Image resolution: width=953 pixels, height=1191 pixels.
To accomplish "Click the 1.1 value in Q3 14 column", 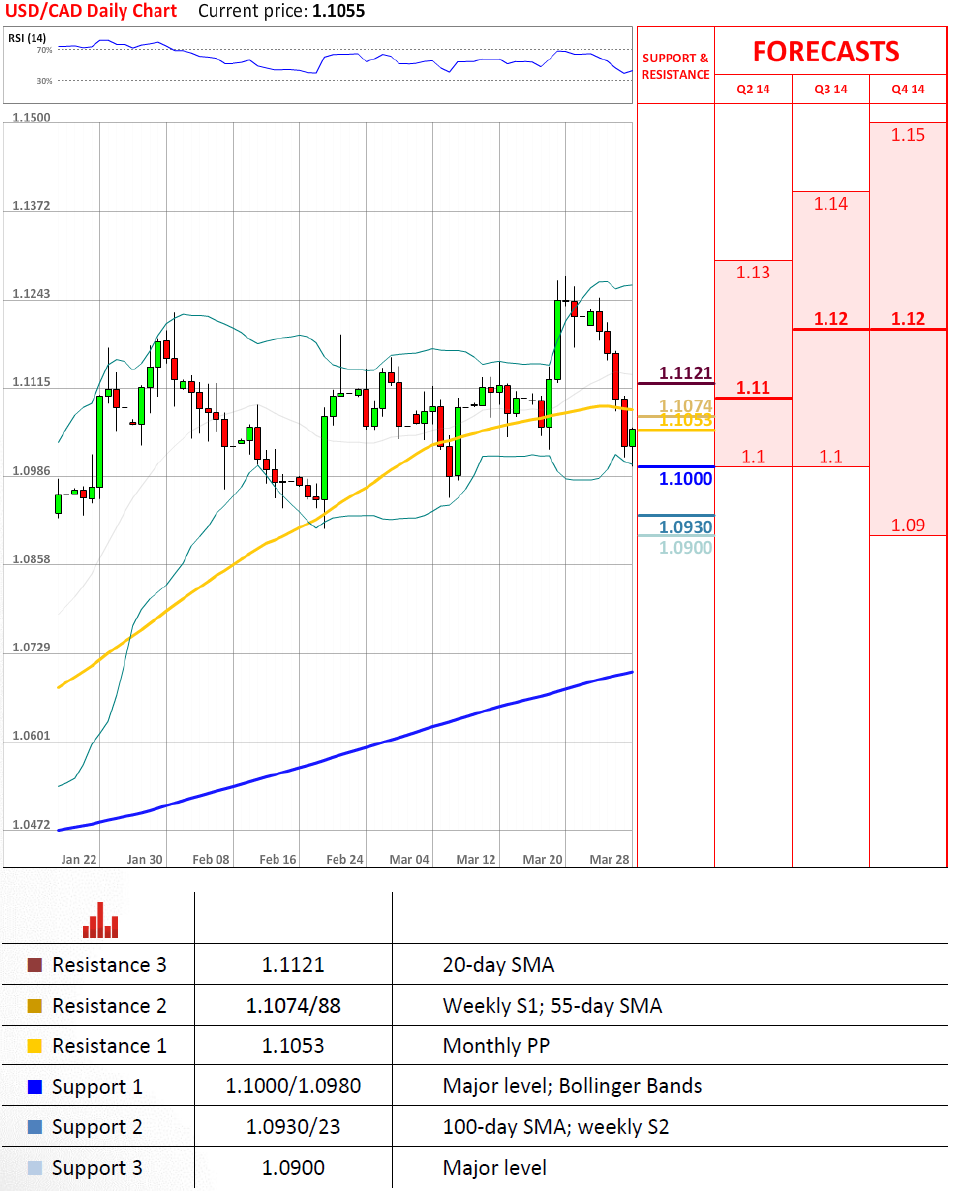I will 831,456.
